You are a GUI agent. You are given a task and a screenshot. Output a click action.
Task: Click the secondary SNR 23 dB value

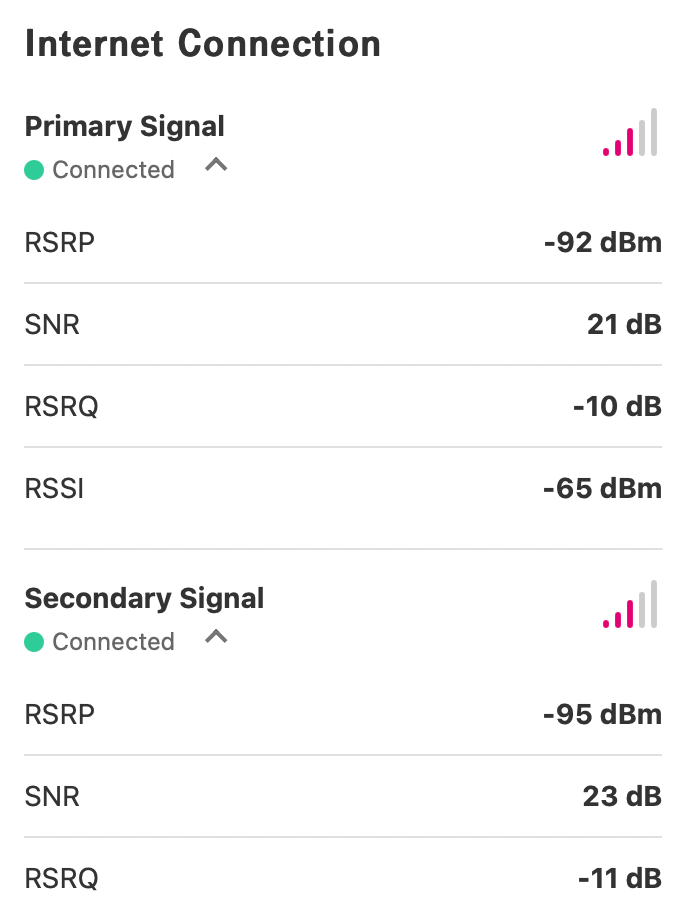622,796
